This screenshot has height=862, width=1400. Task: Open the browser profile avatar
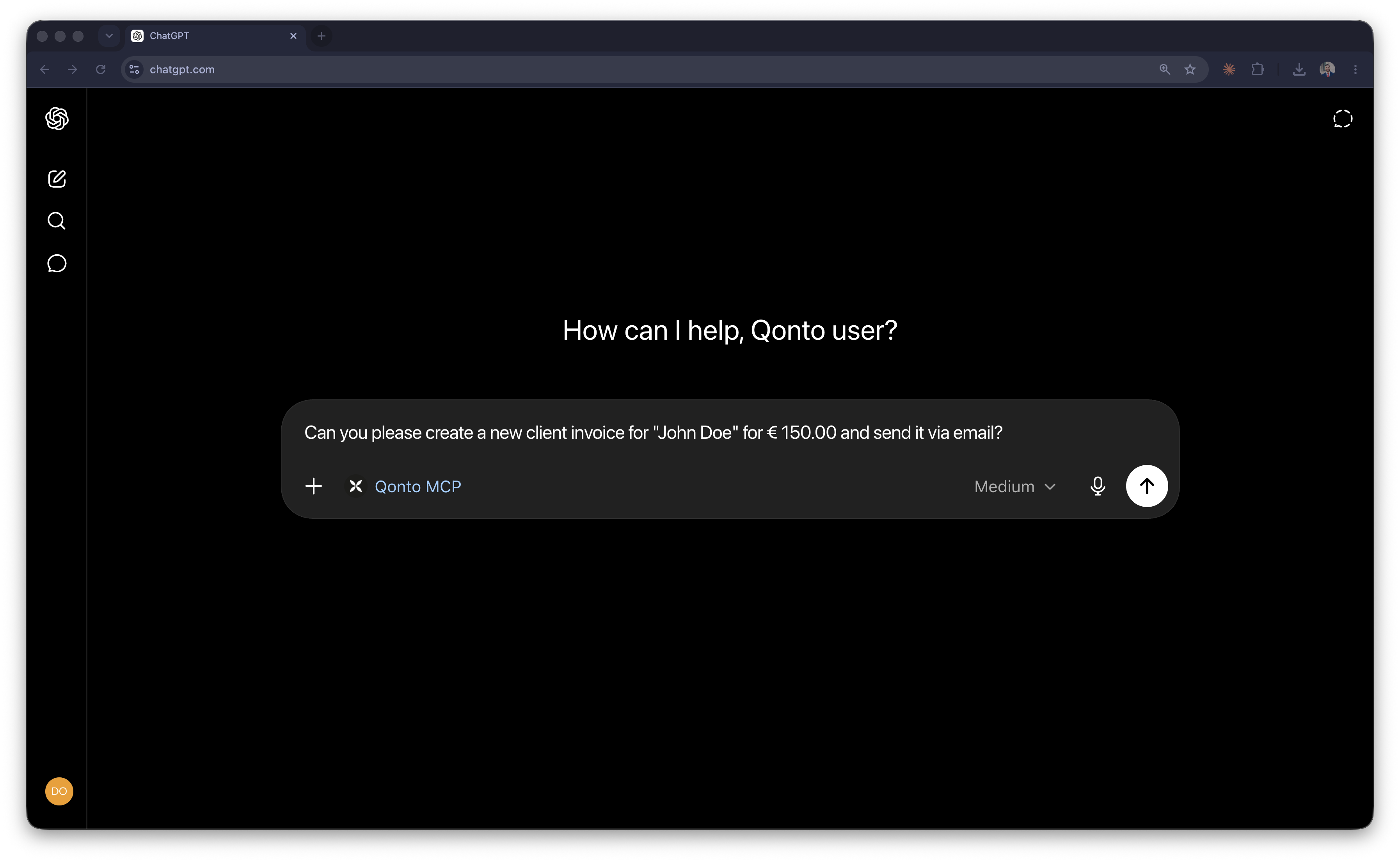point(1327,69)
